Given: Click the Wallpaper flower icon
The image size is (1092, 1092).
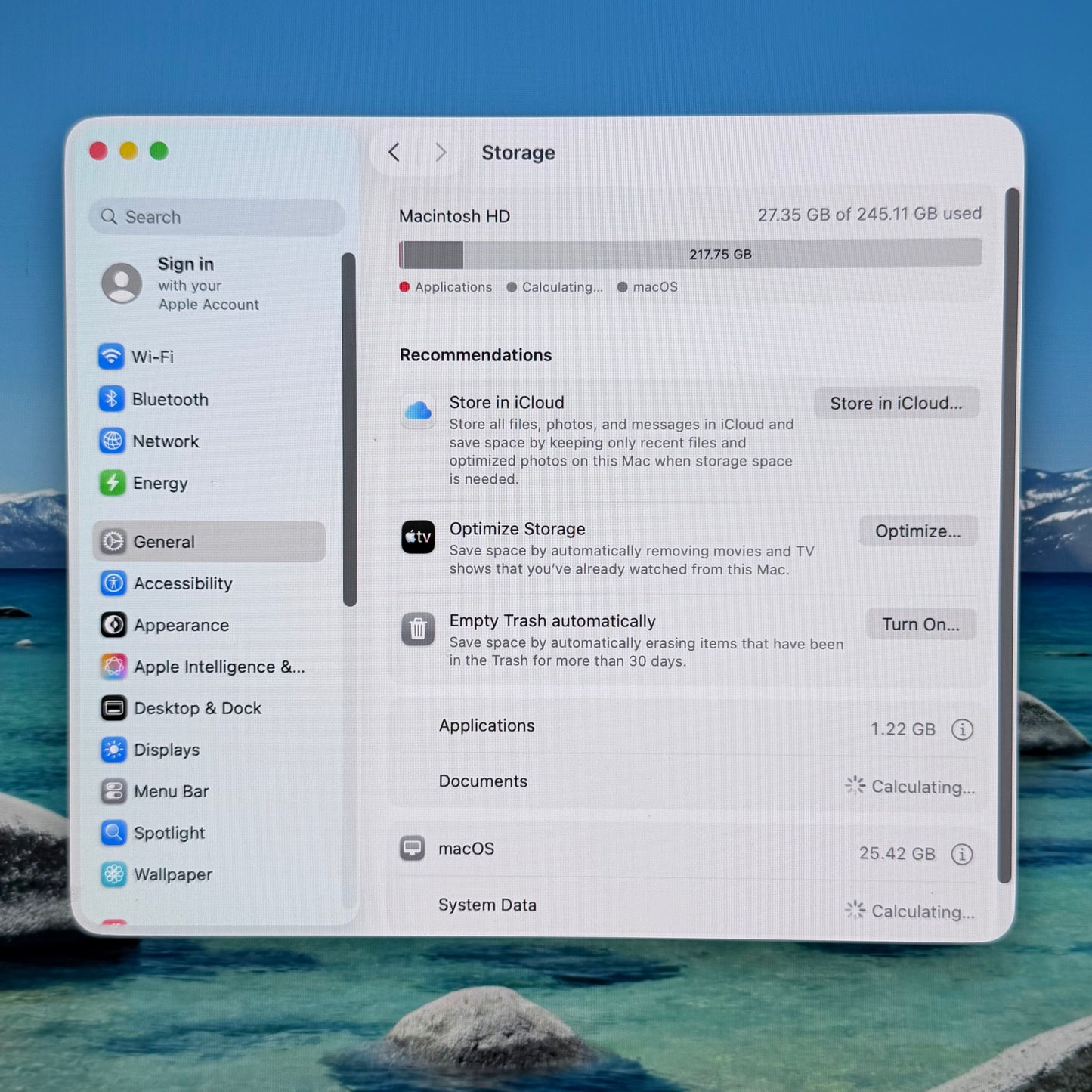Looking at the screenshot, I should [x=113, y=874].
